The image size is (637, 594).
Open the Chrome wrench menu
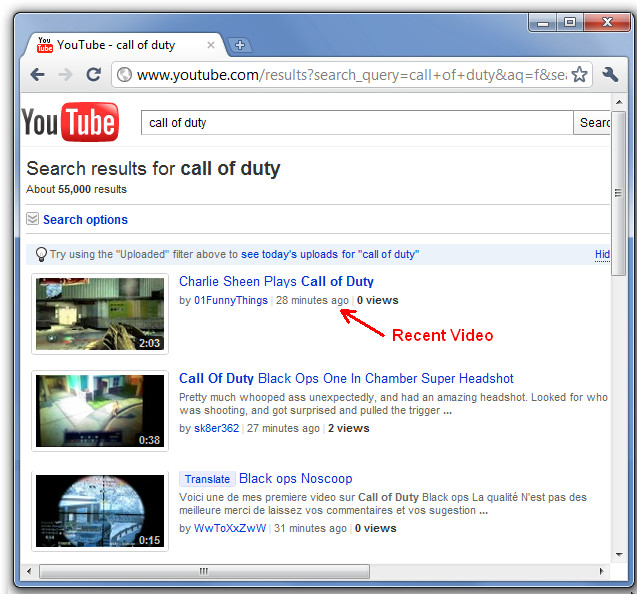[610, 74]
